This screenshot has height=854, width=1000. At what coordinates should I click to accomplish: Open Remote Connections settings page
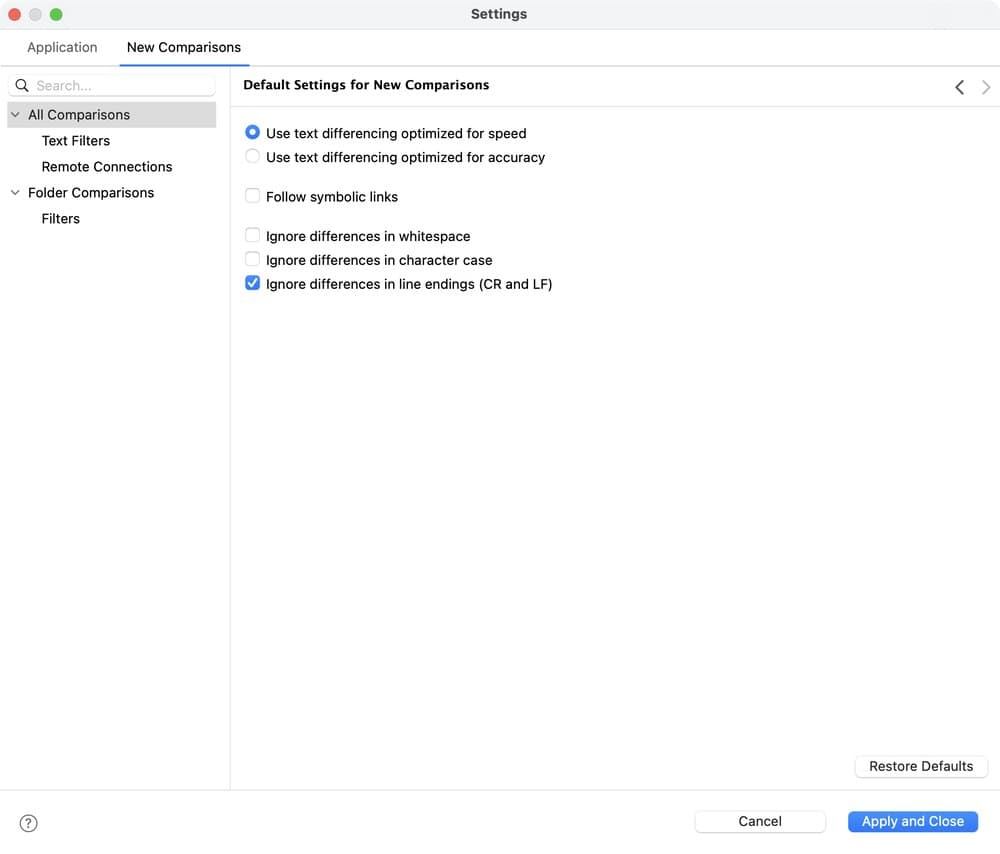[107, 166]
